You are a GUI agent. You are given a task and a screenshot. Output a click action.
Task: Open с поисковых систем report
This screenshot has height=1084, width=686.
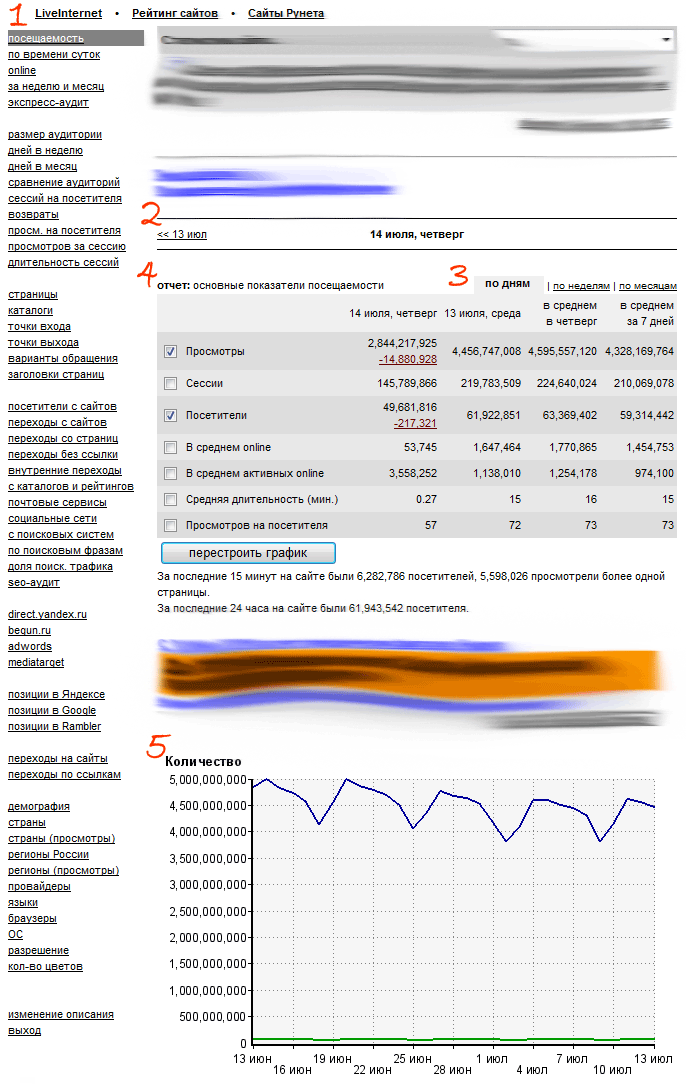[61, 534]
